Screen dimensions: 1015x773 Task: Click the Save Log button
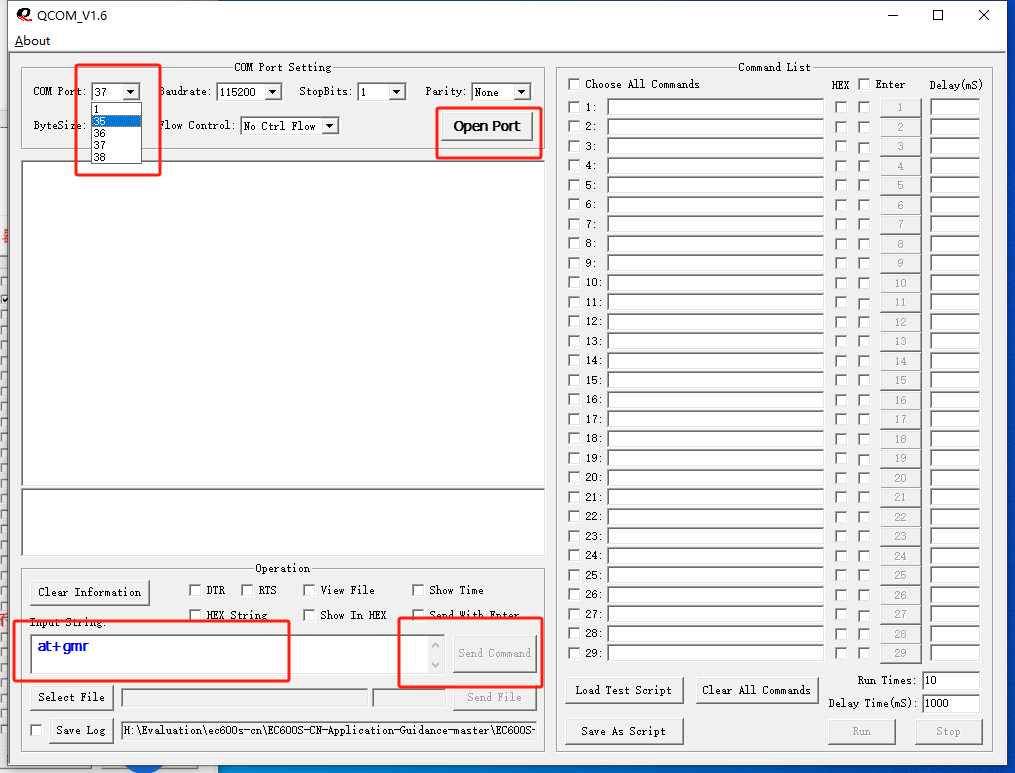pos(81,730)
